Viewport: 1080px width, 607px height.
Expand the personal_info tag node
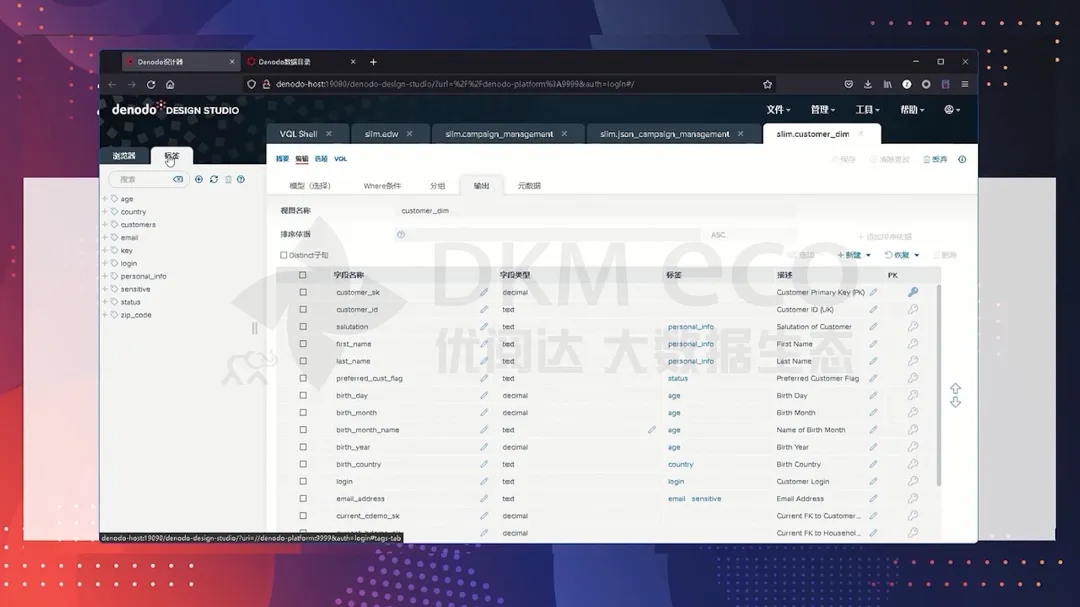point(104,276)
